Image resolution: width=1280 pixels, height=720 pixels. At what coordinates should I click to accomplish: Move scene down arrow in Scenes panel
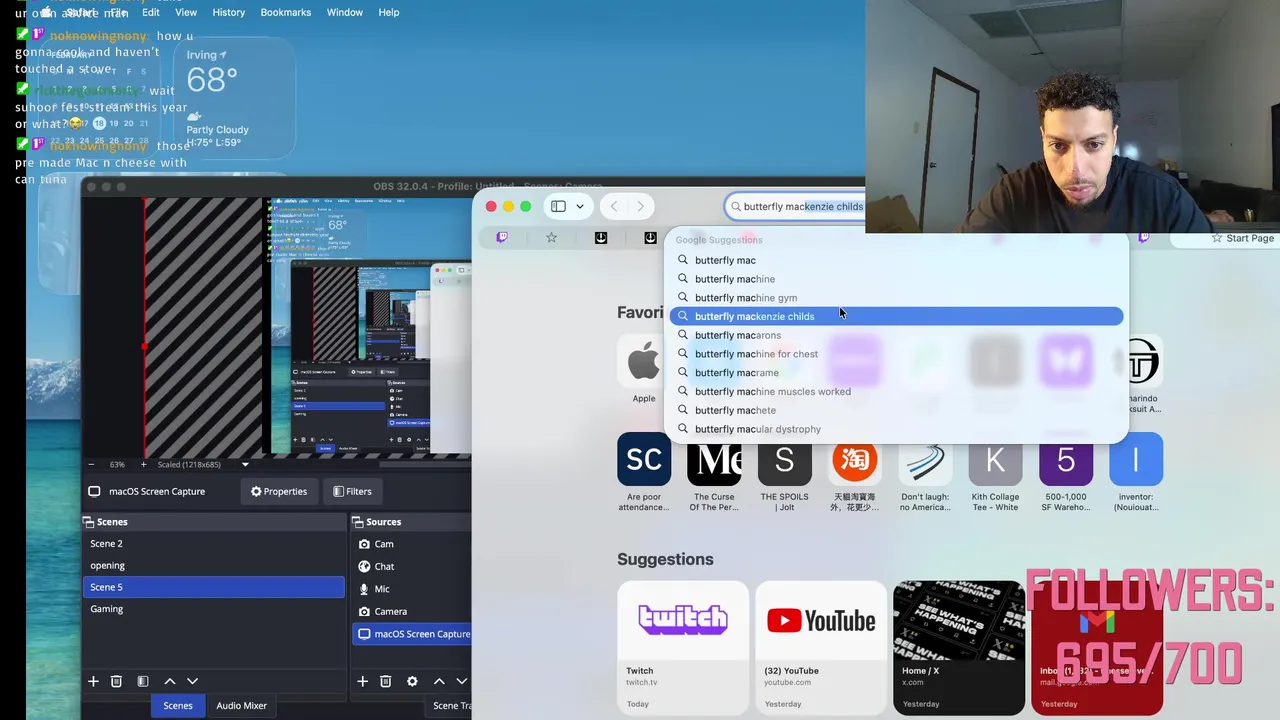pyautogui.click(x=192, y=681)
